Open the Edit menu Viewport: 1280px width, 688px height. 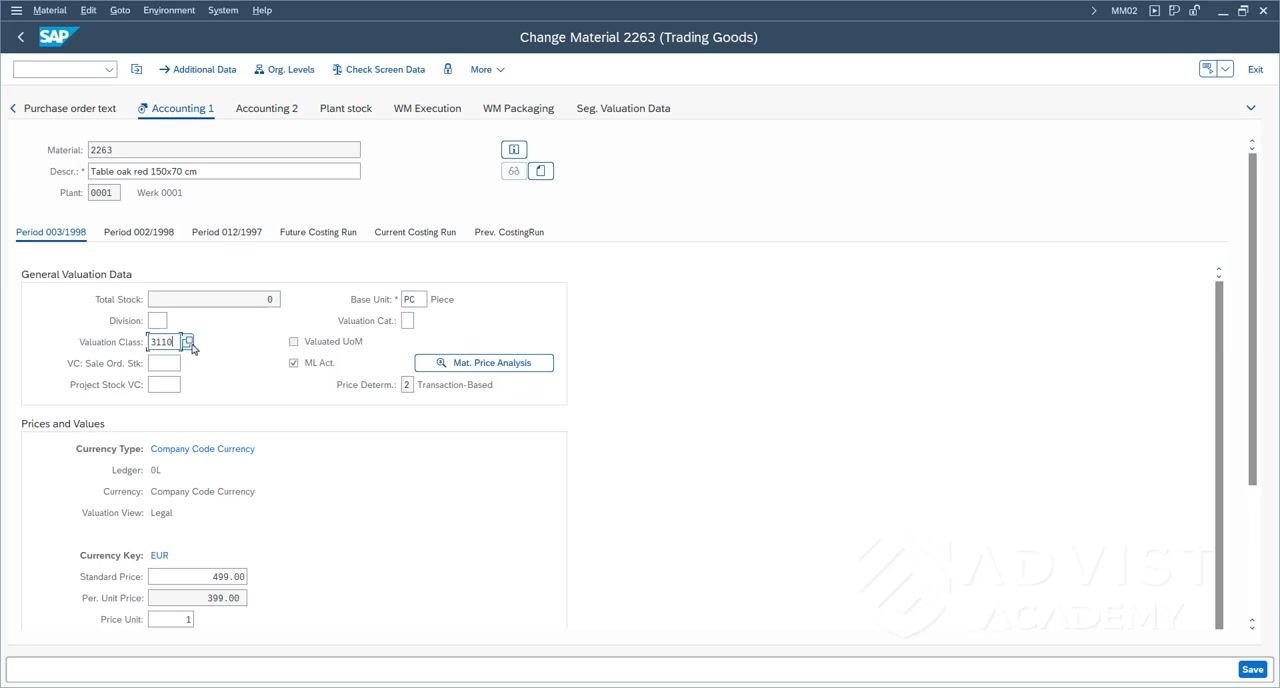(89, 10)
